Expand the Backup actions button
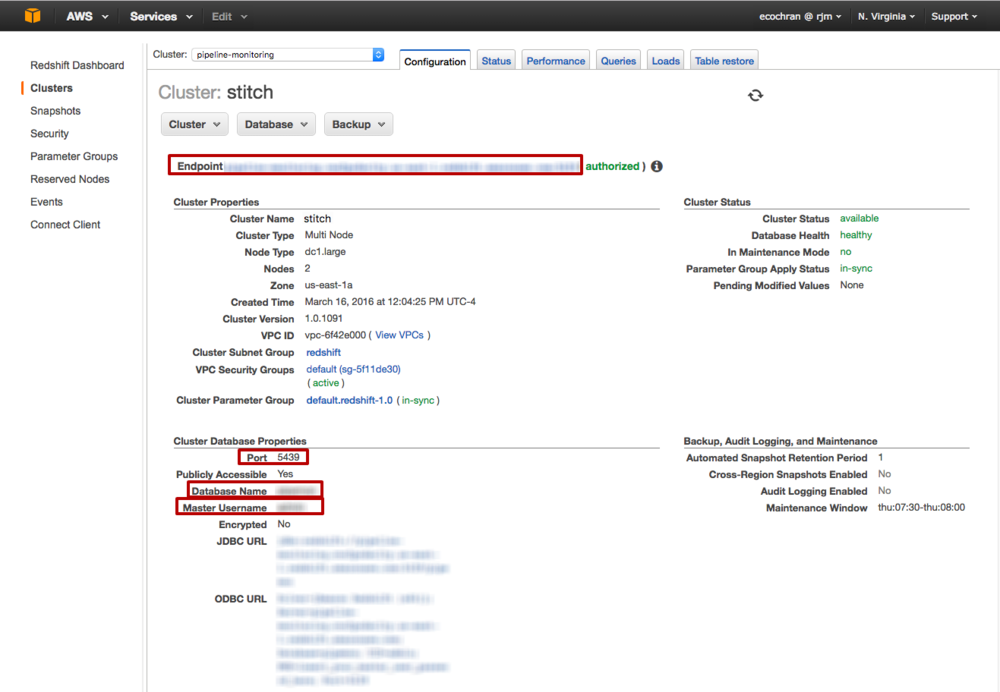Screen dimensions: 1000x692 pos(358,124)
